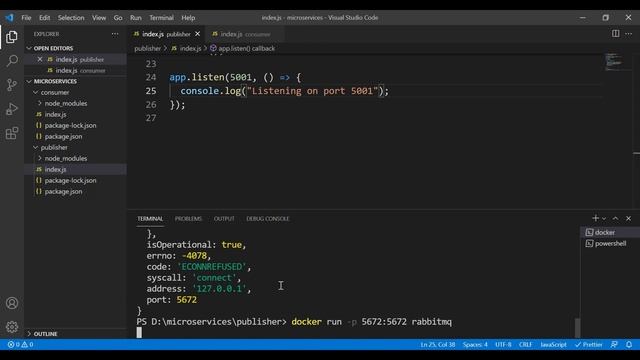Open the View menu

coord(99,18)
